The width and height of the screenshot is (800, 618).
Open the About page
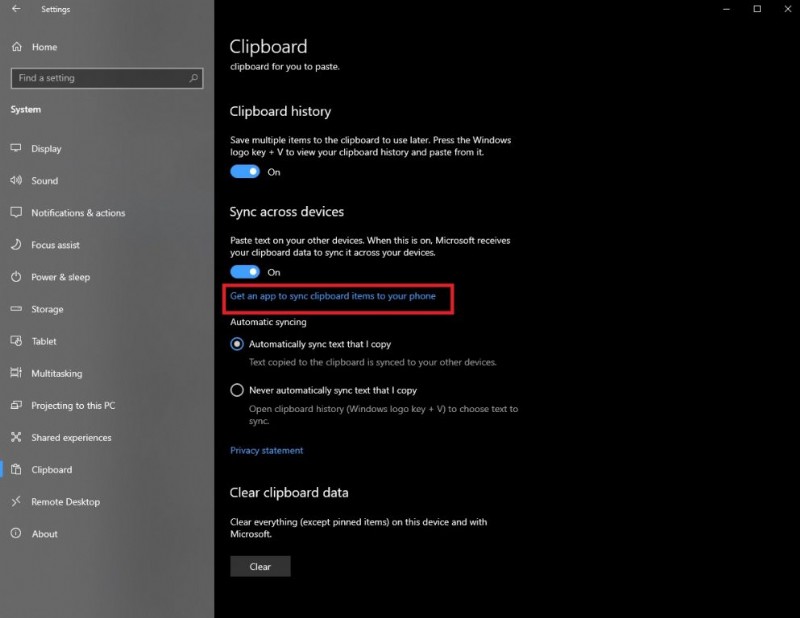(x=16, y=533)
